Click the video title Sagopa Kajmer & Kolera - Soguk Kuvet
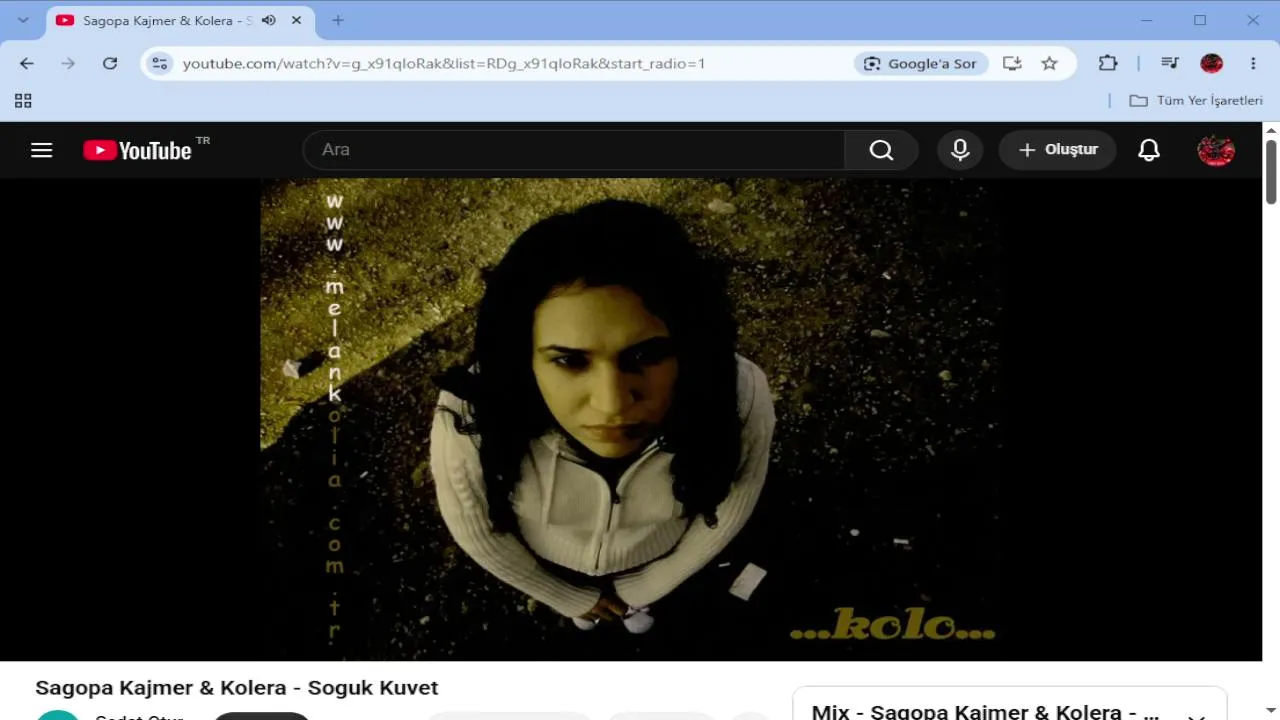This screenshot has height=720, width=1280. [237, 688]
